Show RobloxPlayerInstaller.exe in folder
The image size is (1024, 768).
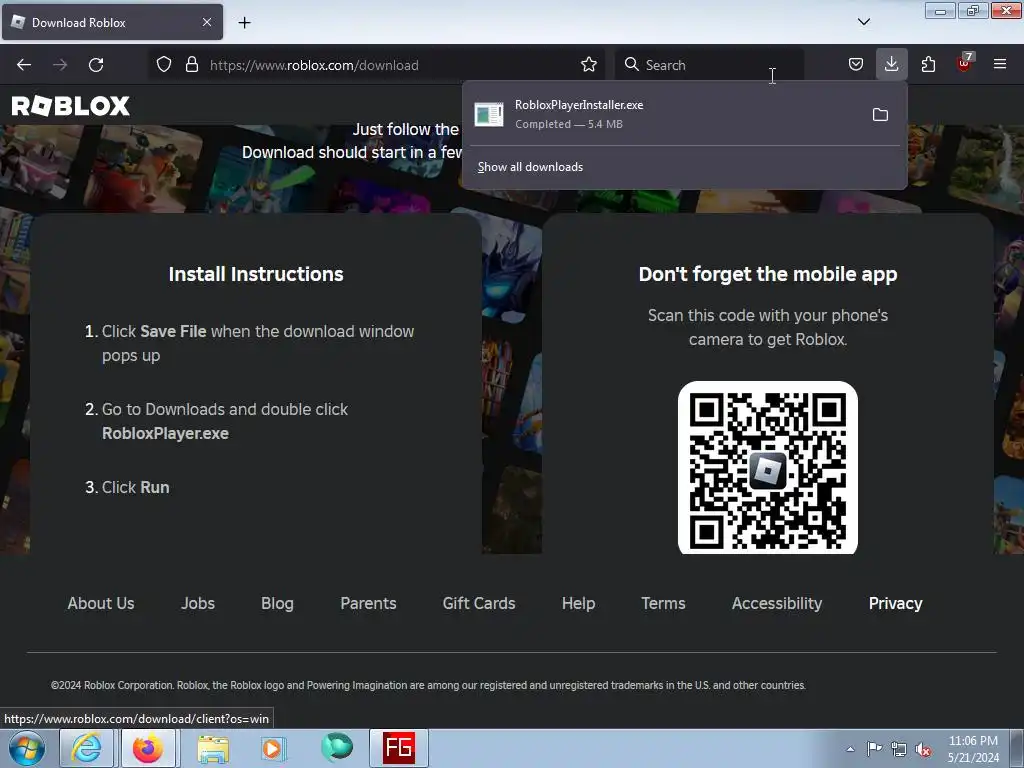pyautogui.click(x=880, y=115)
